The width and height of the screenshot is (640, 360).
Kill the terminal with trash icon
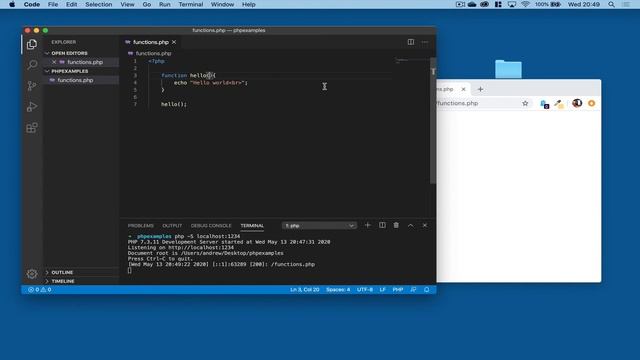396,225
